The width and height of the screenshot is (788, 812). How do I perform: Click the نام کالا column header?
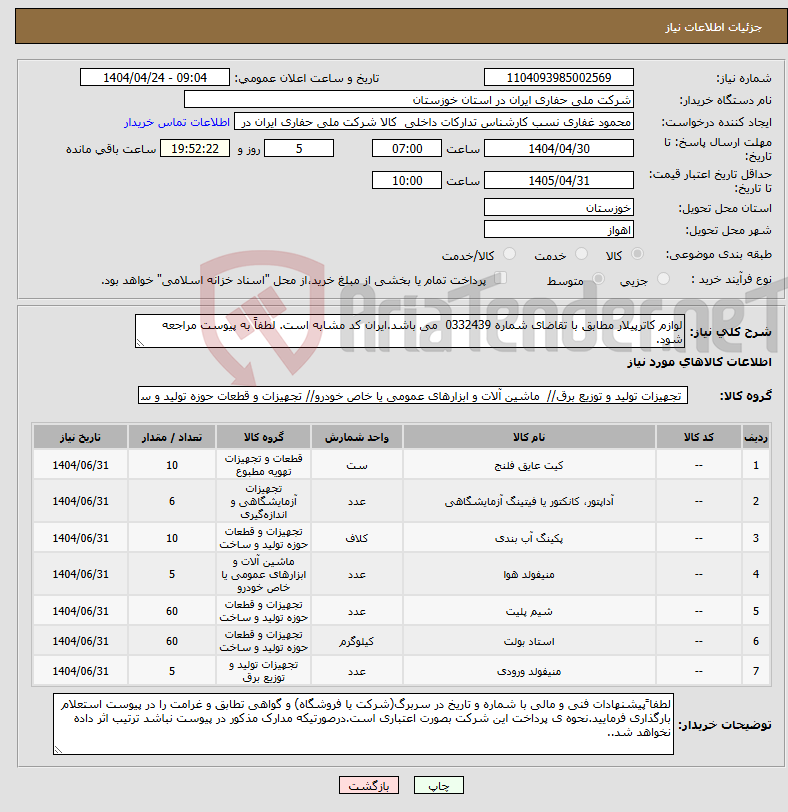(x=529, y=437)
